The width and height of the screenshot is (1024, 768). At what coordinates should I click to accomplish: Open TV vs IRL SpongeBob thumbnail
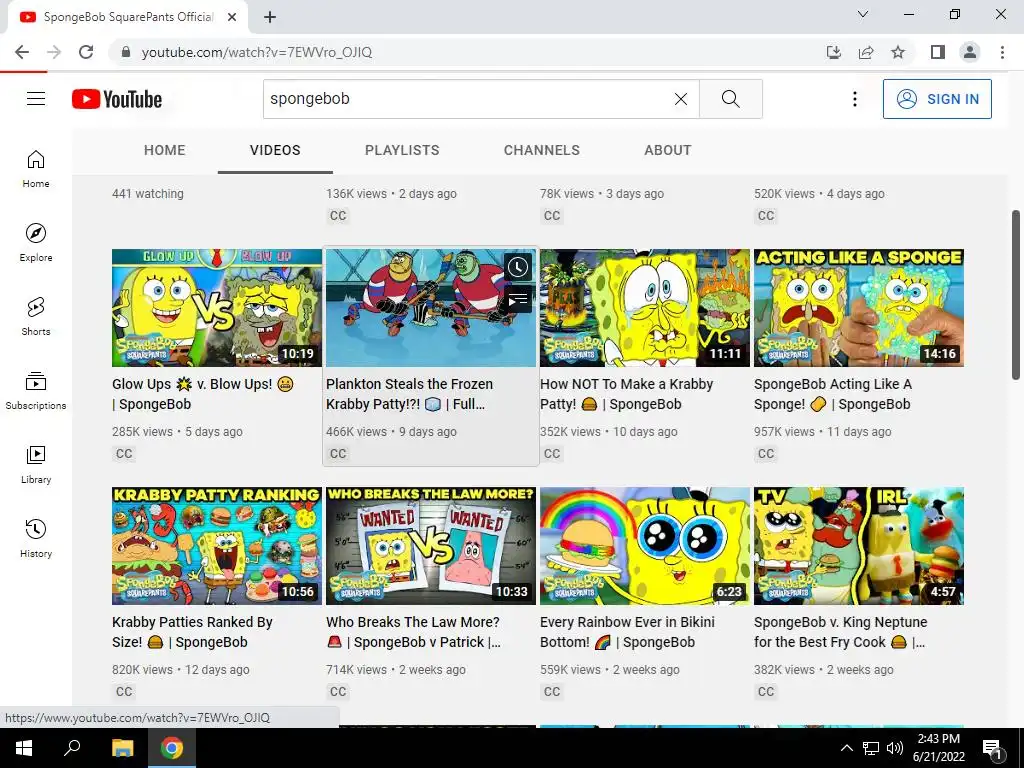coord(859,546)
